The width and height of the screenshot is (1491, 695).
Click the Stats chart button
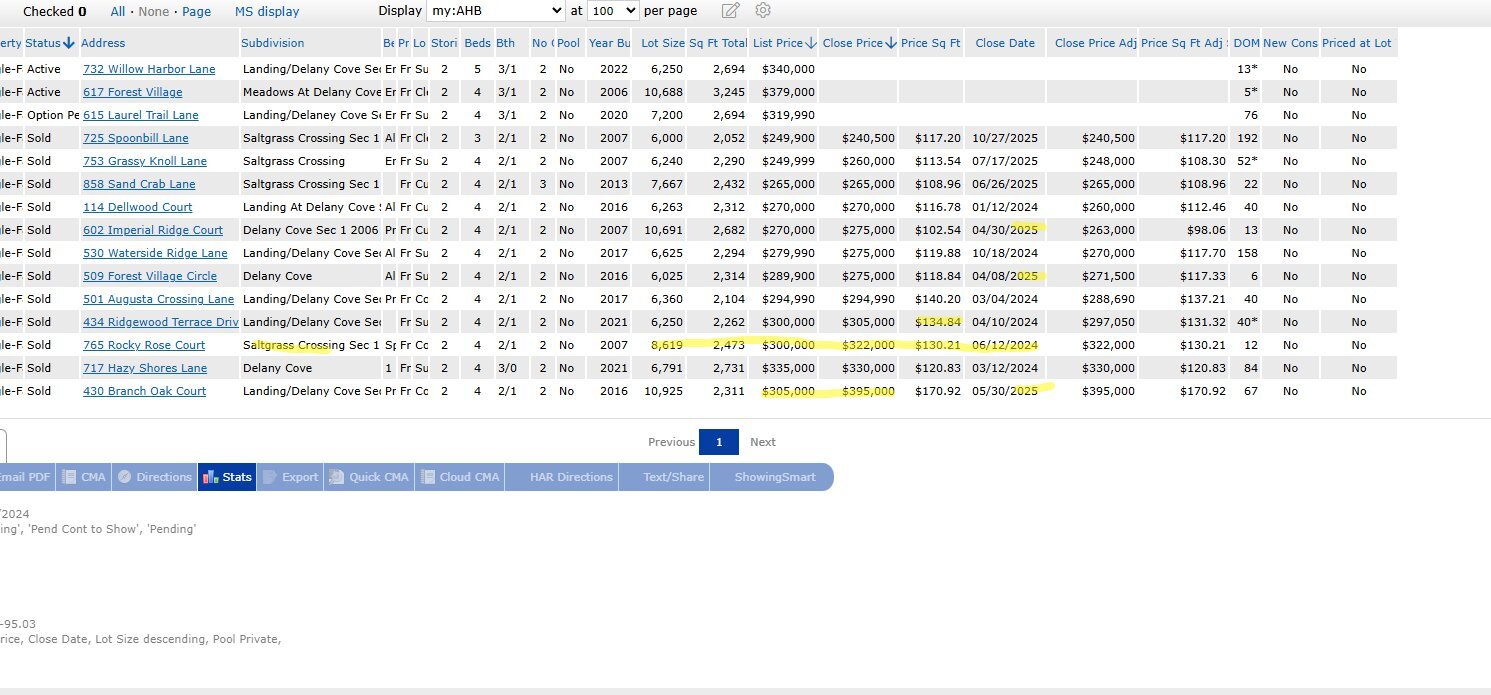tap(227, 477)
